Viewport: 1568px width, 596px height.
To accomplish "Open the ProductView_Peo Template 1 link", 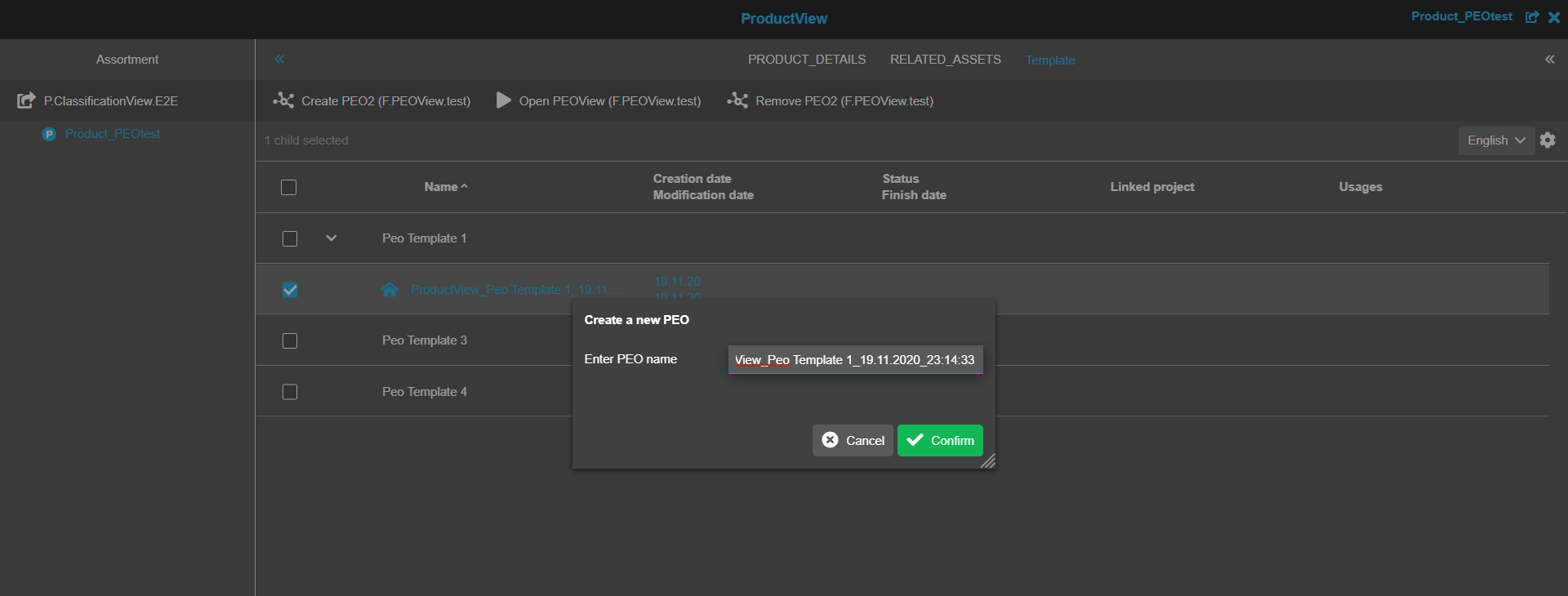I will [x=514, y=290].
